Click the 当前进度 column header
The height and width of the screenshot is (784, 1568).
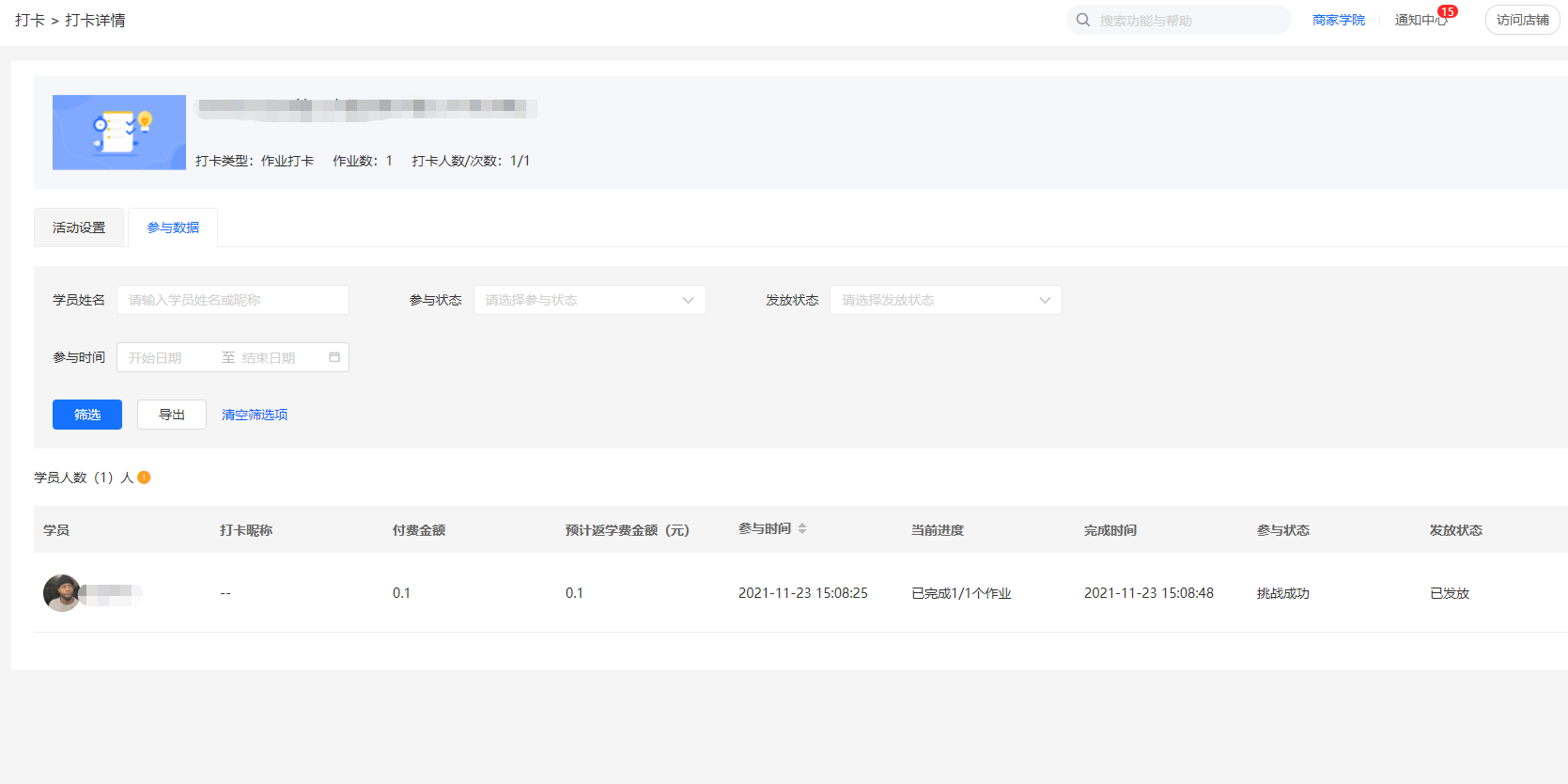pos(938,530)
